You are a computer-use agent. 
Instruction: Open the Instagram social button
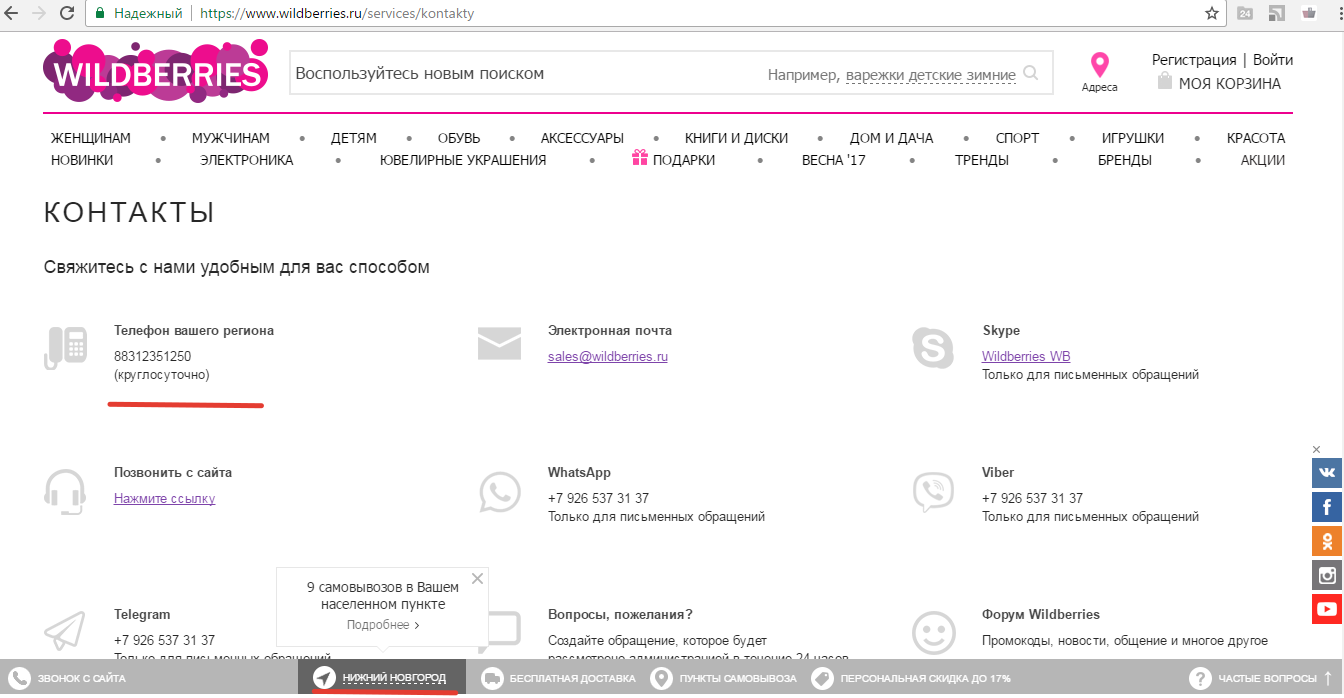click(x=1327, y=574)
